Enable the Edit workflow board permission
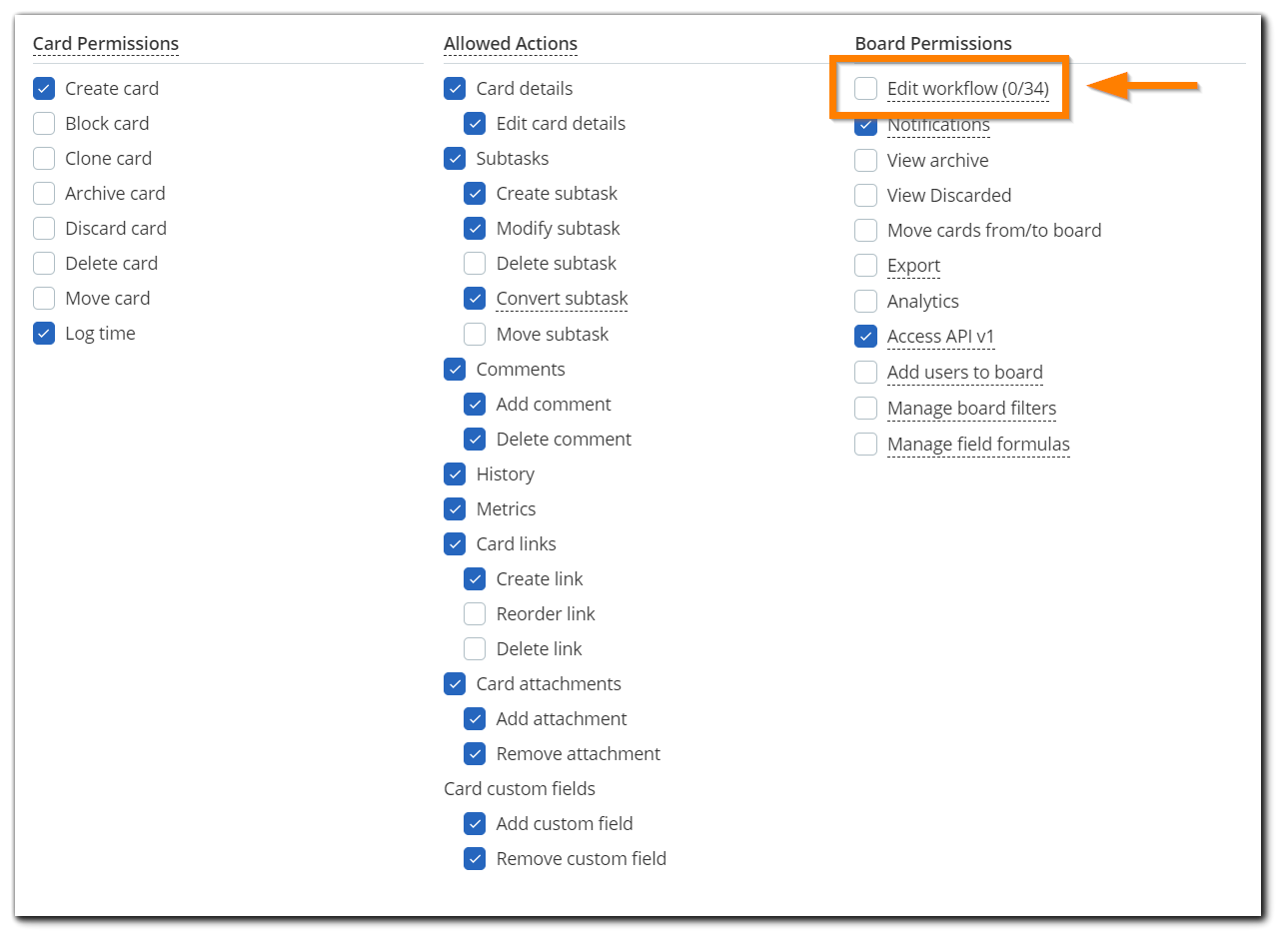This screenshot has width=1288, height=943. (865, 88)
